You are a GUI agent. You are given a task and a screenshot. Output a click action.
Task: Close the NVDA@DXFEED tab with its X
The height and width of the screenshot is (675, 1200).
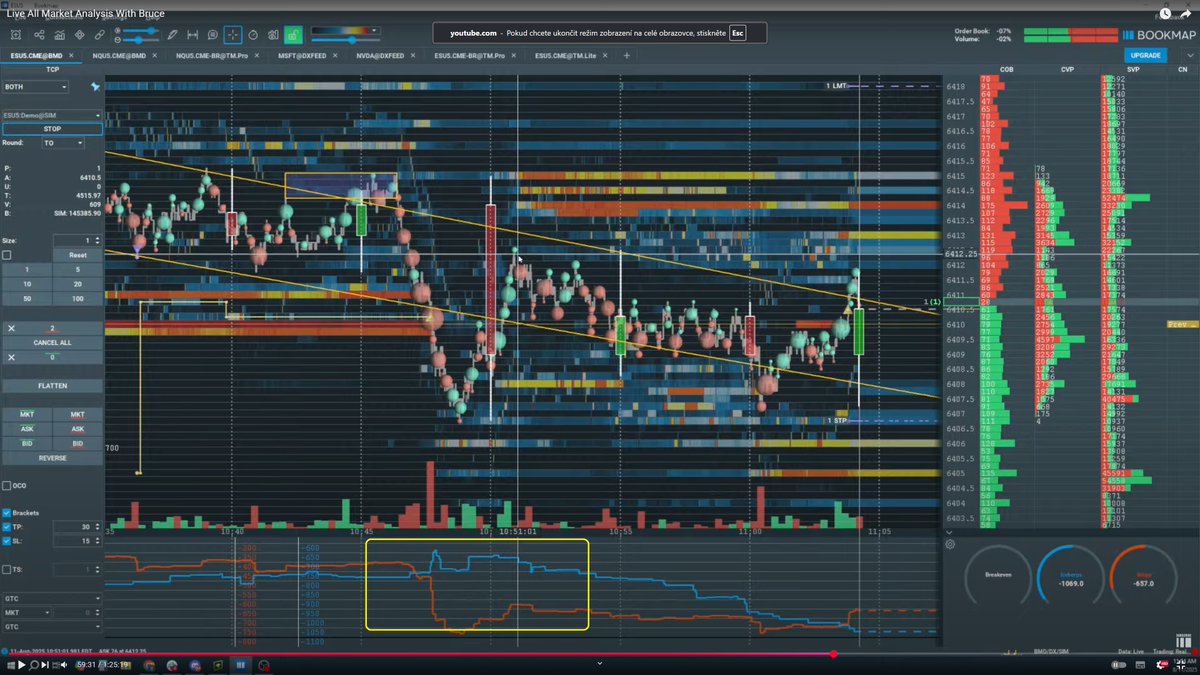point(413,55)
